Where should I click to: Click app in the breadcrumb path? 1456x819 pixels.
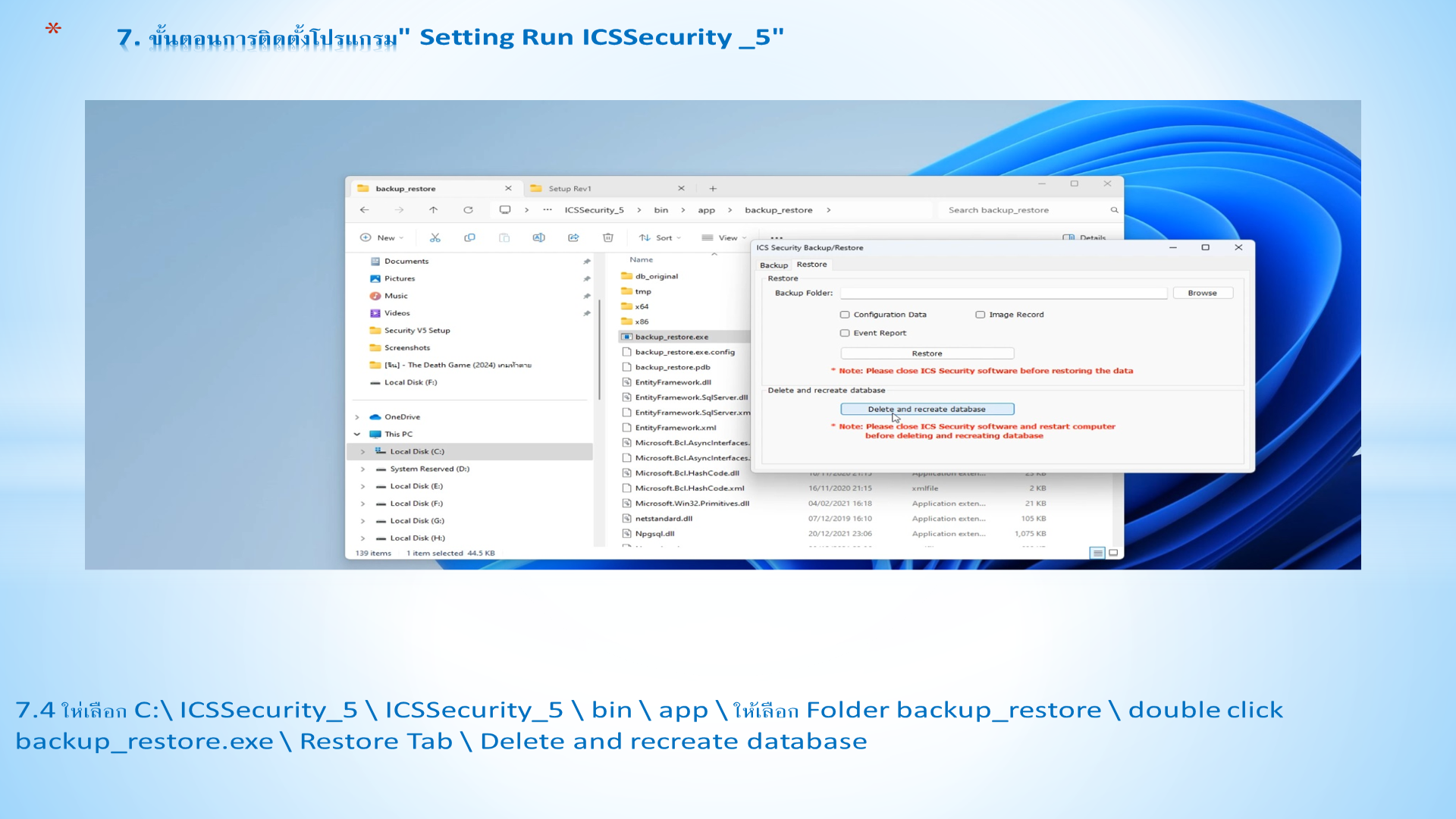point(706,210)
